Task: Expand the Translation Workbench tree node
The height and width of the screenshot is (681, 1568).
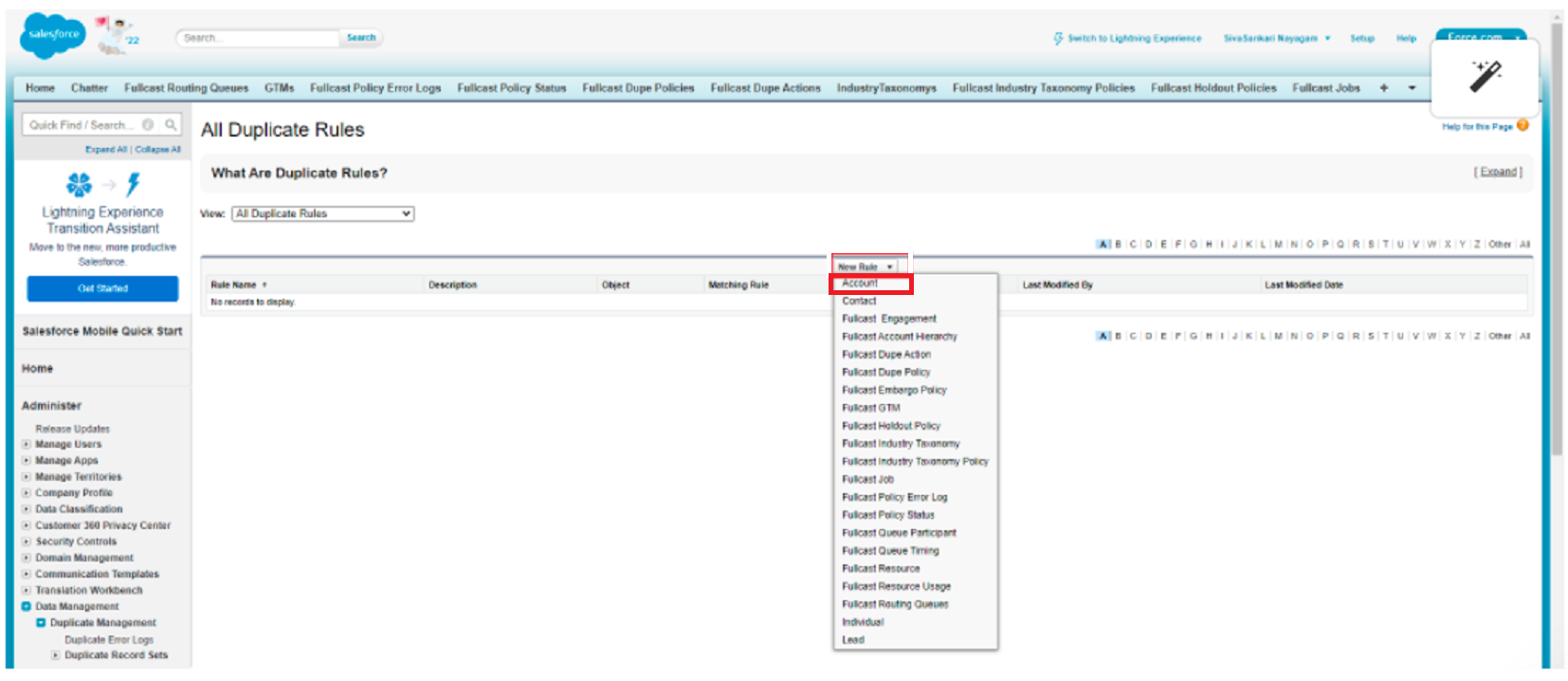Action: click(27, 590)
